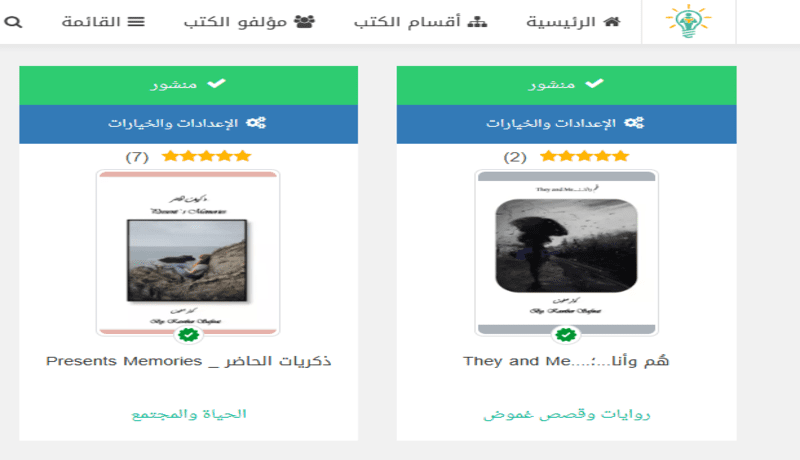Expand الإعدادات والخيارات for They and Me
Viewport: 800px width, 460px height.
coord(566,124)
